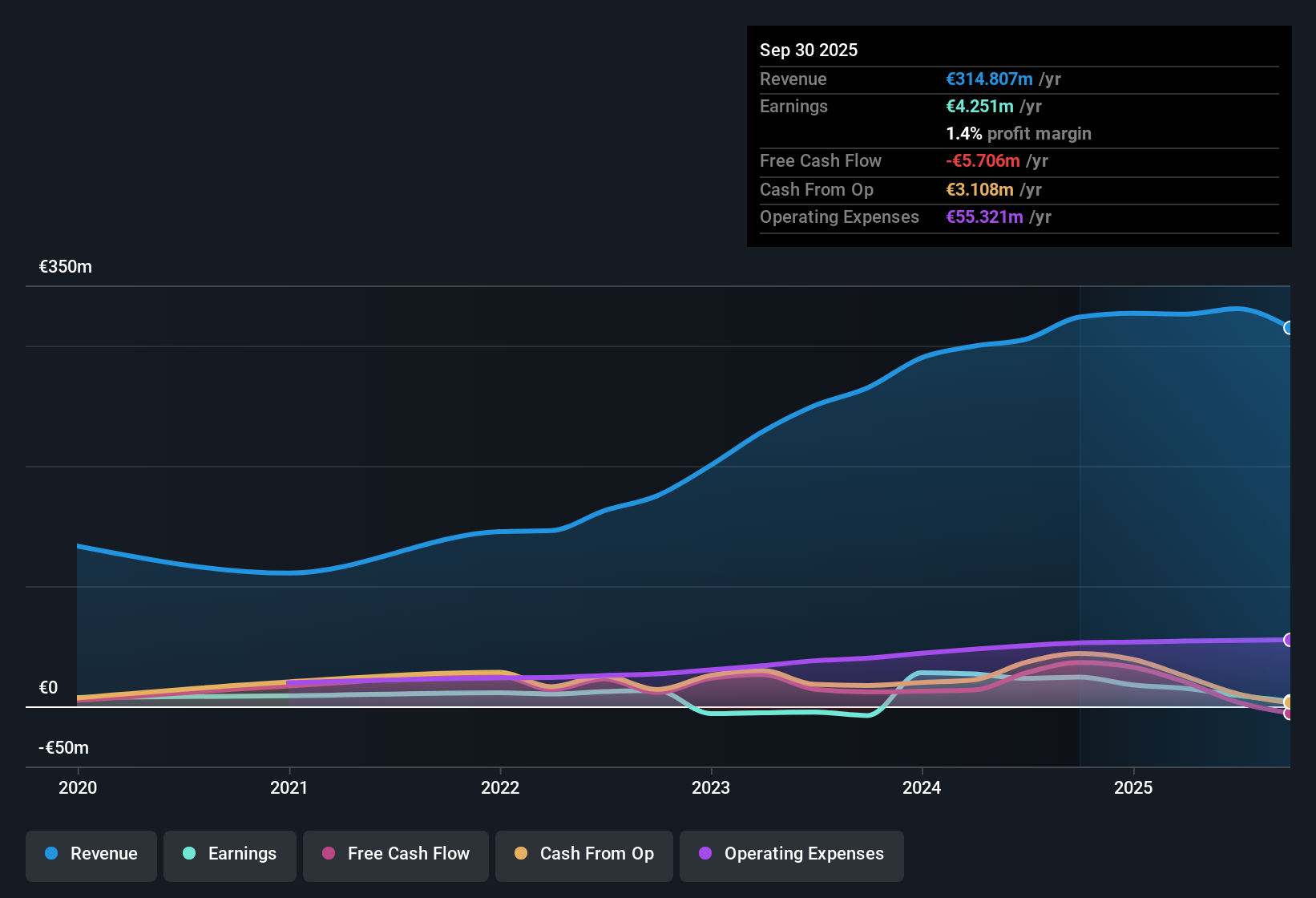Click the Free Cash Flow label in tooltip

(821, 161)
